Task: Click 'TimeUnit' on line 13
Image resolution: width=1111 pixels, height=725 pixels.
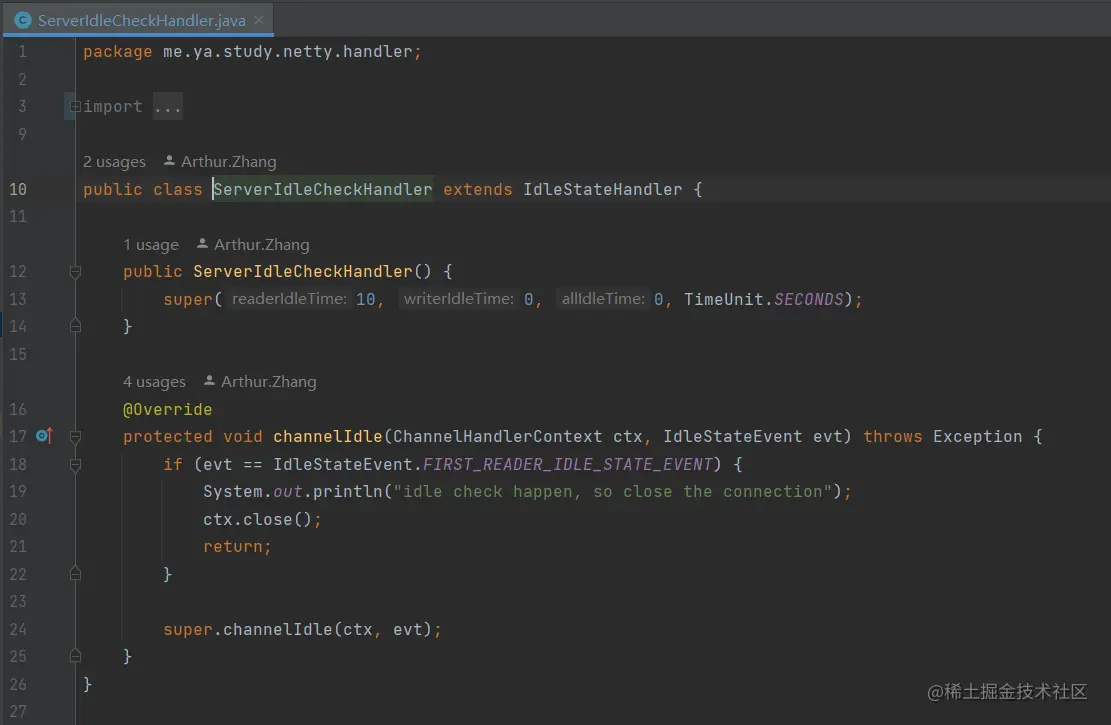Action: [x=723, y=299]
